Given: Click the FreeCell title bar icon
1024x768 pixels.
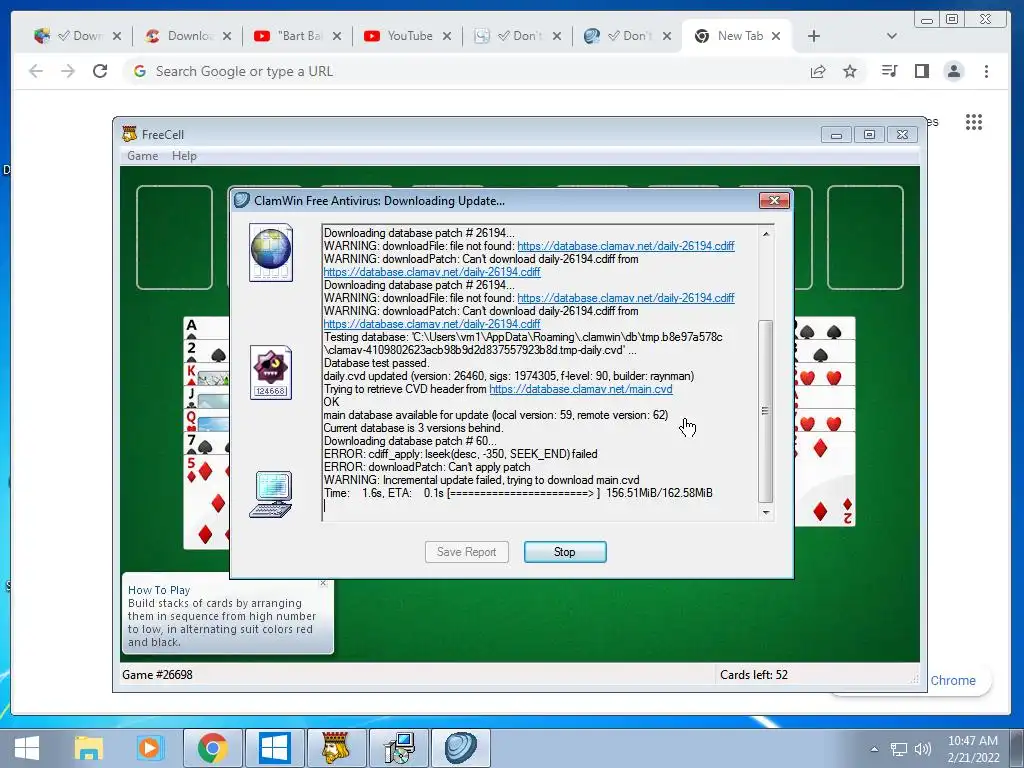Looking at the screenshot, I should pyautogui.click(x=129, y=134).
